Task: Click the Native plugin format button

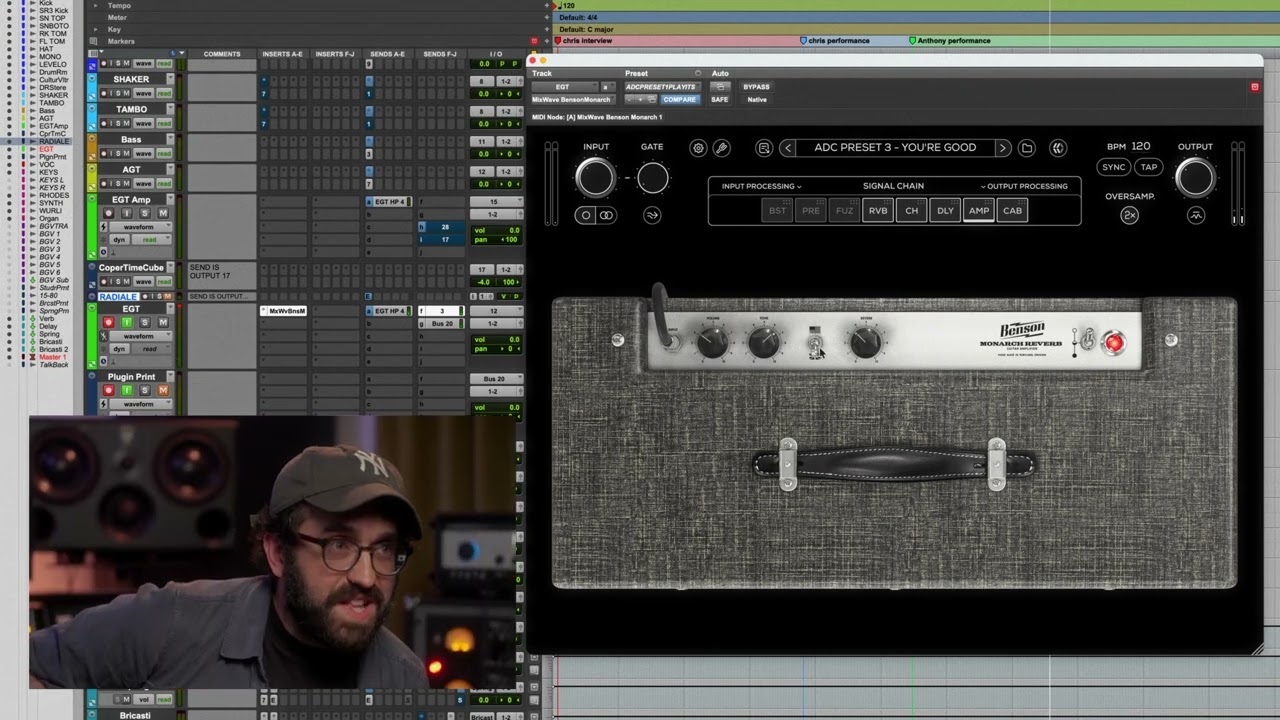Action: 757,99
